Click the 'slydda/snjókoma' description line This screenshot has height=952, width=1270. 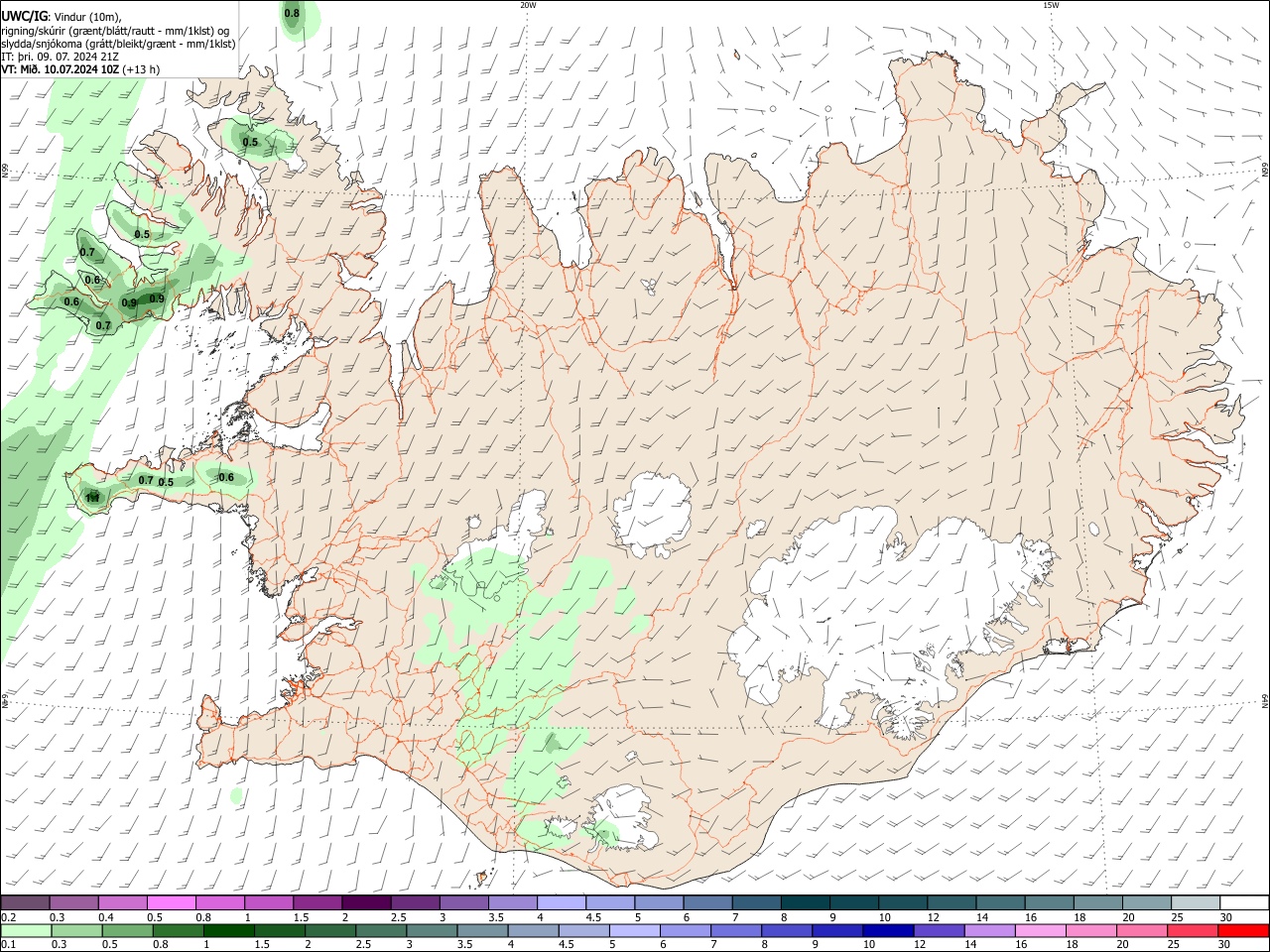[x=118, y=44]
